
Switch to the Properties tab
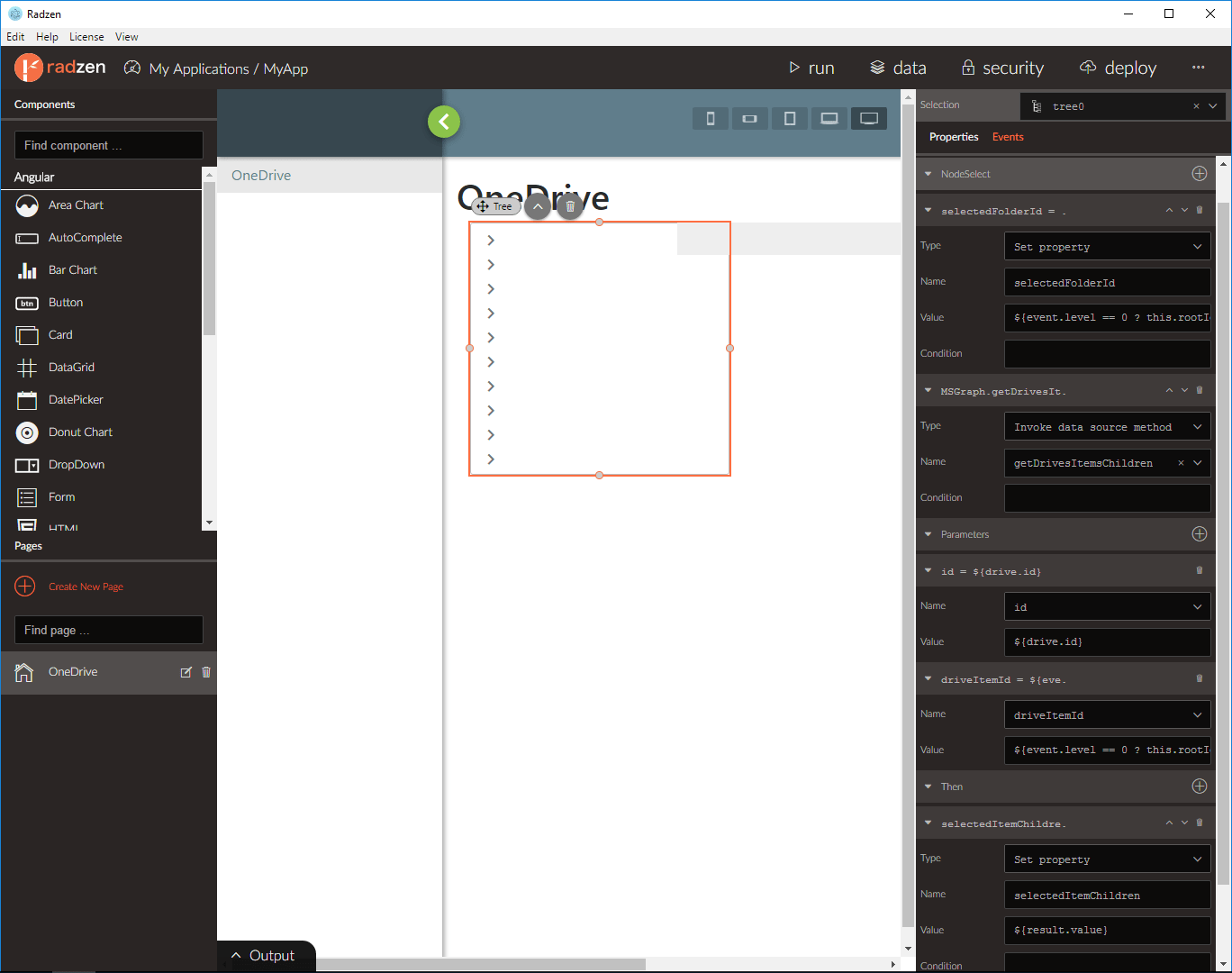coord(954,137)
